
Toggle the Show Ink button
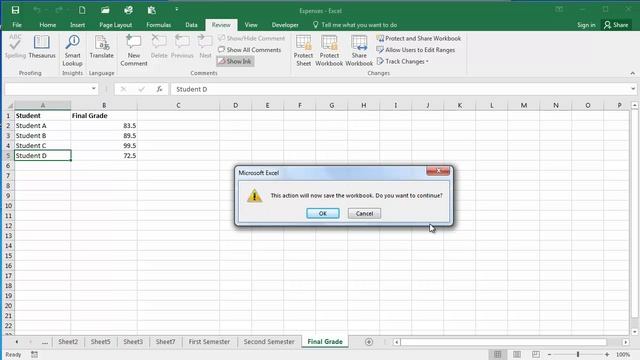coord(235,61)
